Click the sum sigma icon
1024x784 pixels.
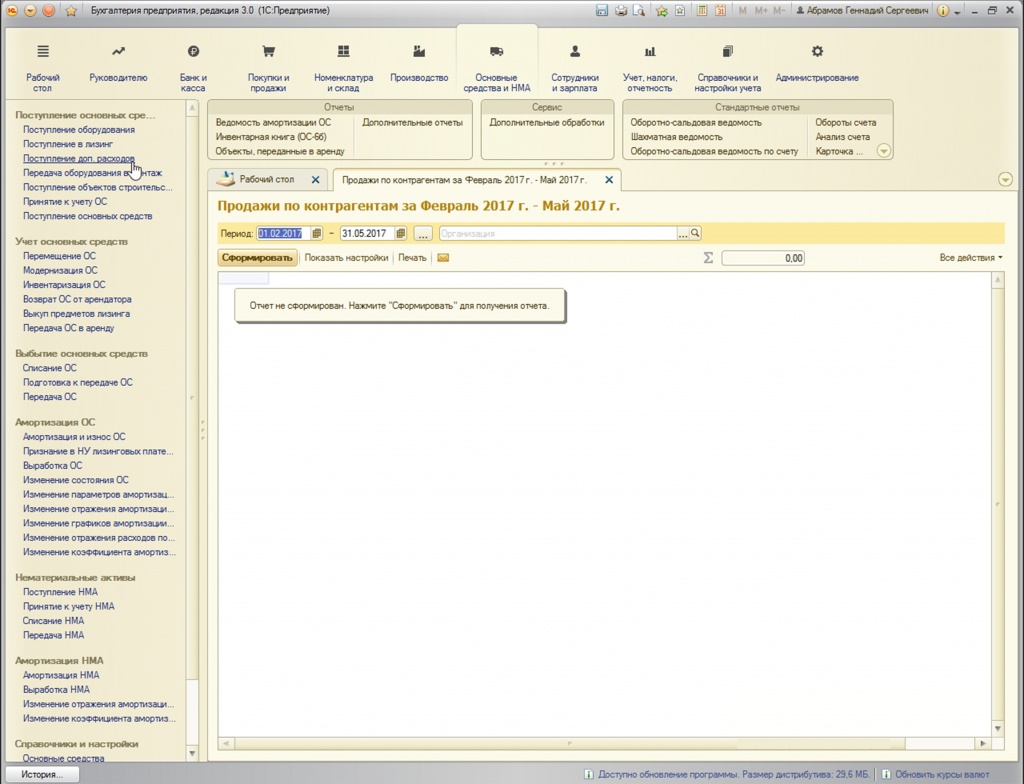[x=708, y=258]
